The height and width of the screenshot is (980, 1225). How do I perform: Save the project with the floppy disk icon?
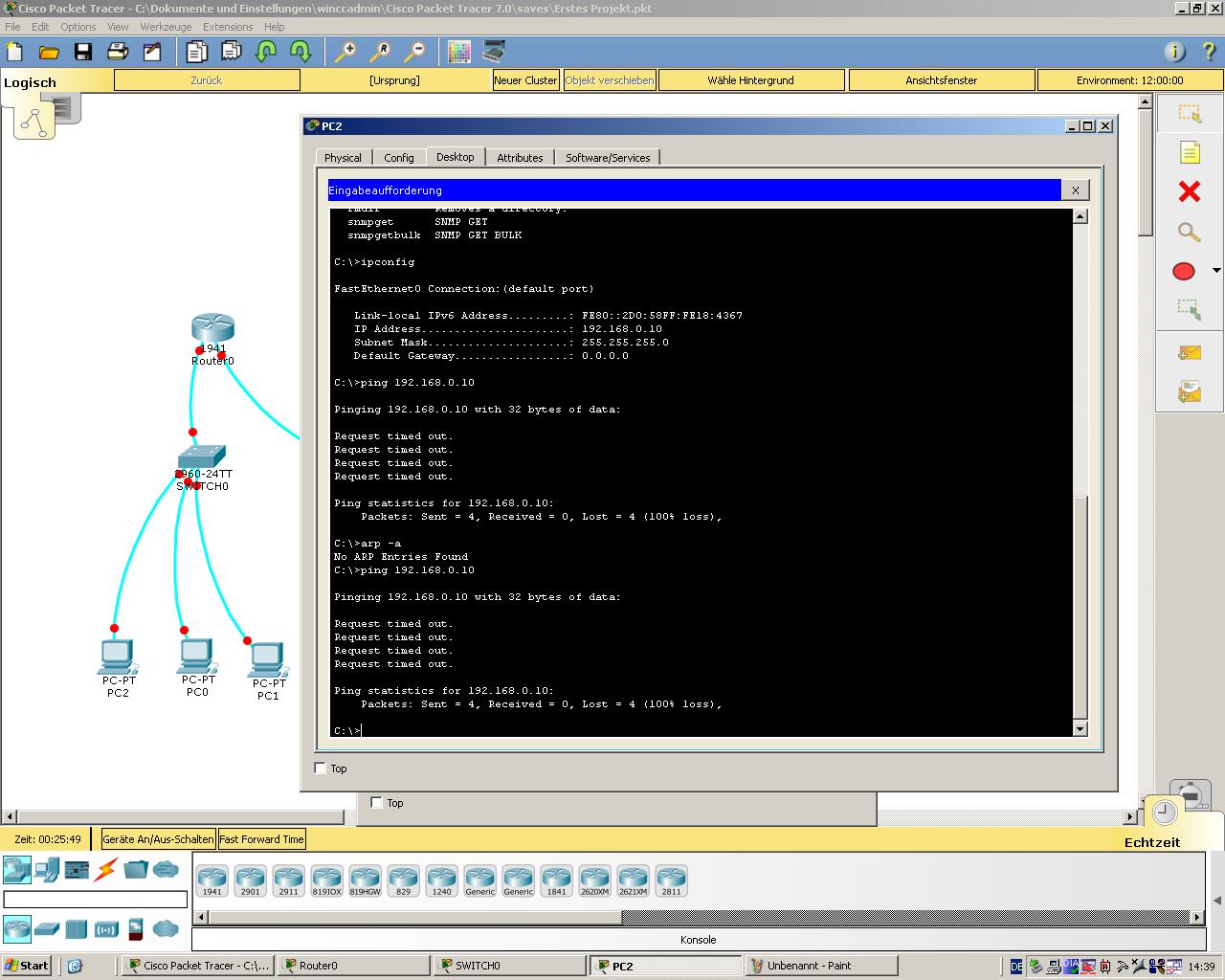pos(83,52)
